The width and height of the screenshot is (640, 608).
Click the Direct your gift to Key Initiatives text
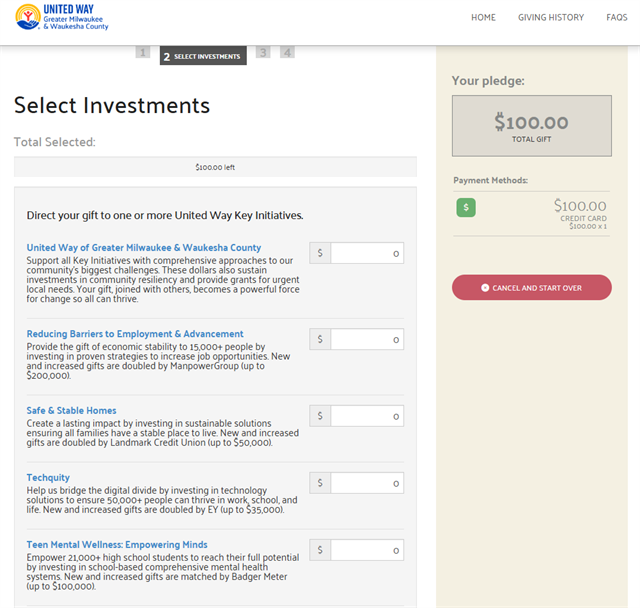(x=165, y=215)
